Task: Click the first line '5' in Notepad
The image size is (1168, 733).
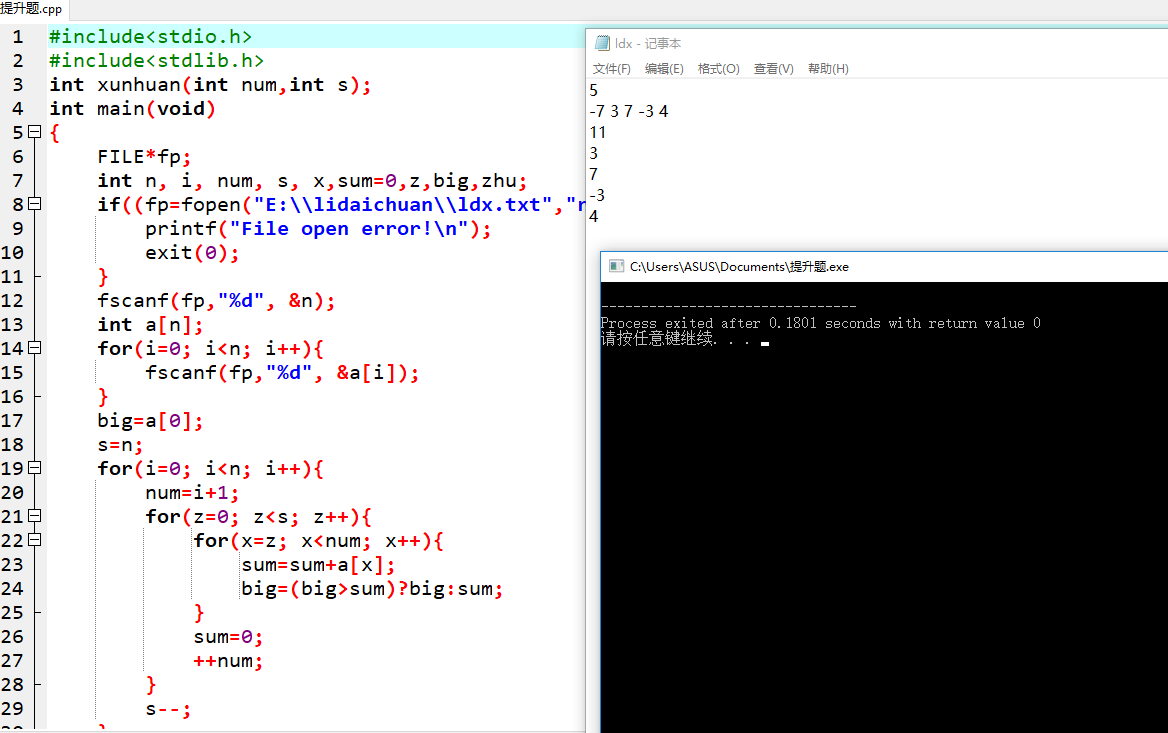Action: pyautogui.click(x=594, y=90)
